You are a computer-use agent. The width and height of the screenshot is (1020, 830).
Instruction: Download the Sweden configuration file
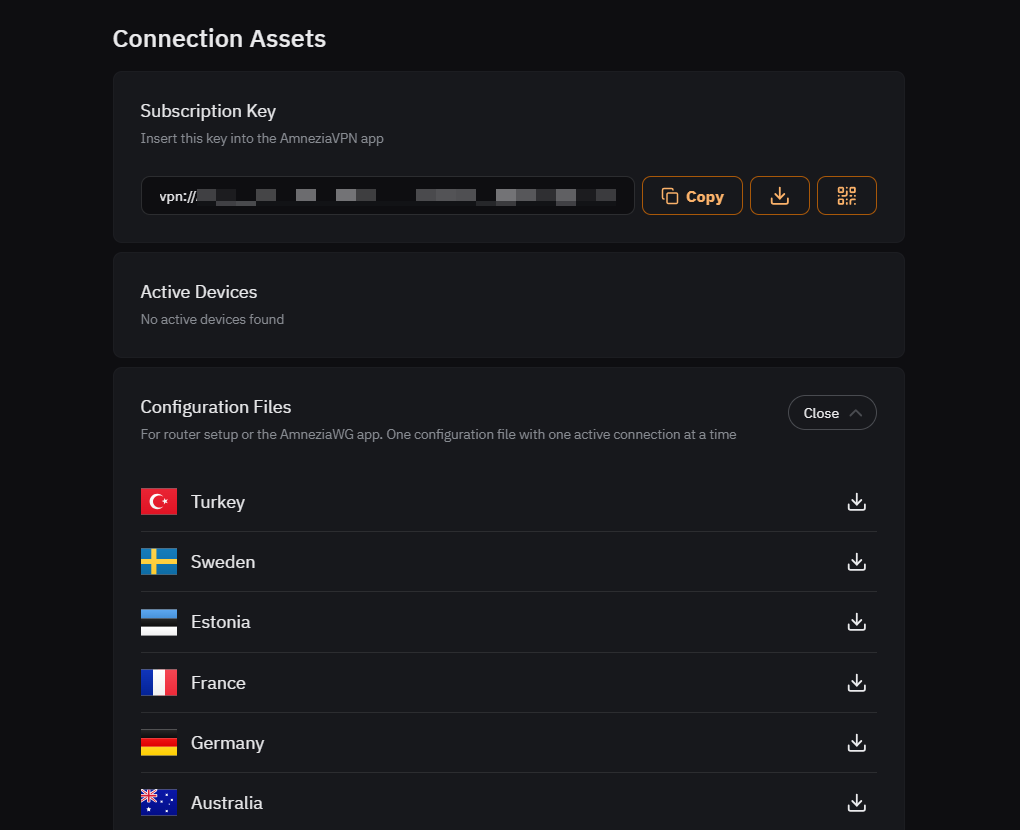pos(856,562)
